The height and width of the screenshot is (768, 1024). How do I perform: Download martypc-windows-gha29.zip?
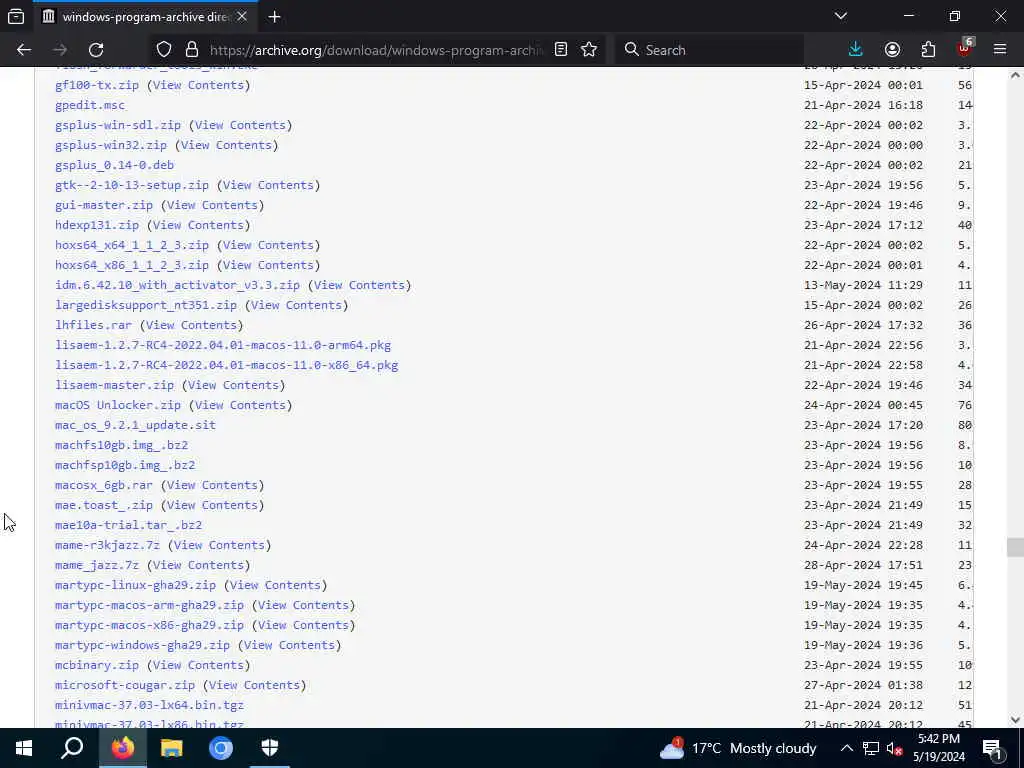(142, 645)
